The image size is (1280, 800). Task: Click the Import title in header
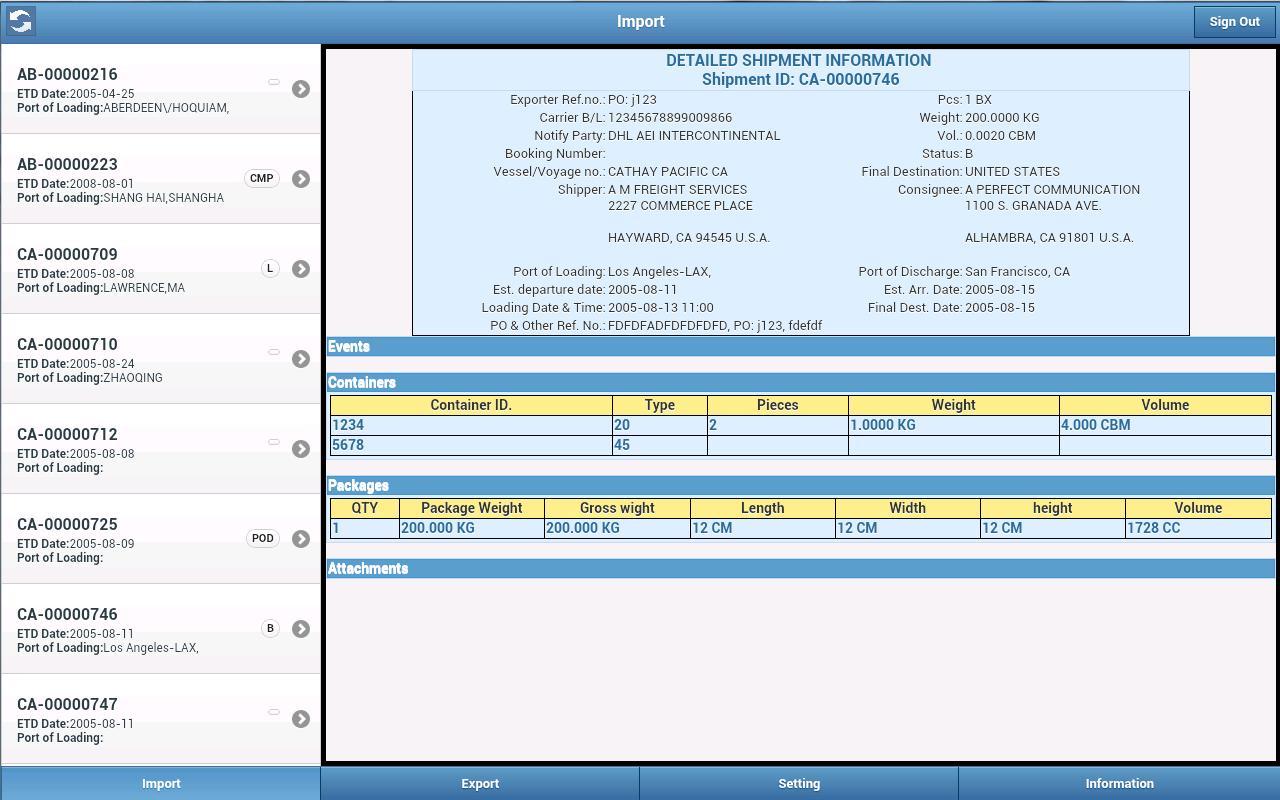[640, 22]
